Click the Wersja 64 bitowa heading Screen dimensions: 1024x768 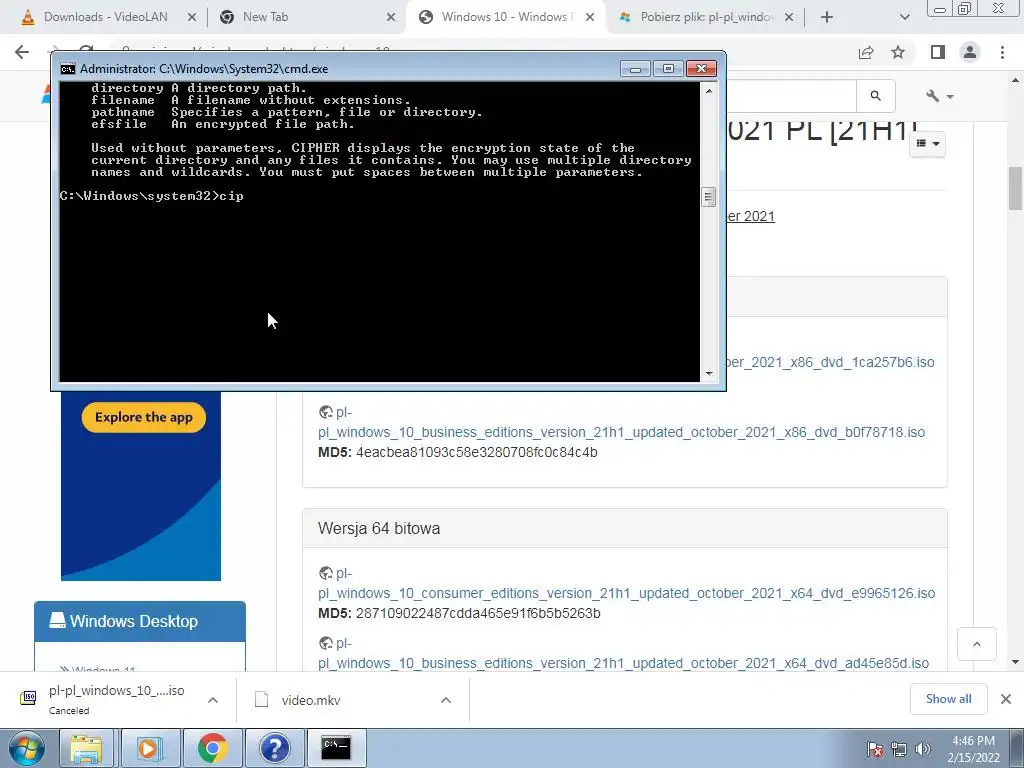pos(379,528)
